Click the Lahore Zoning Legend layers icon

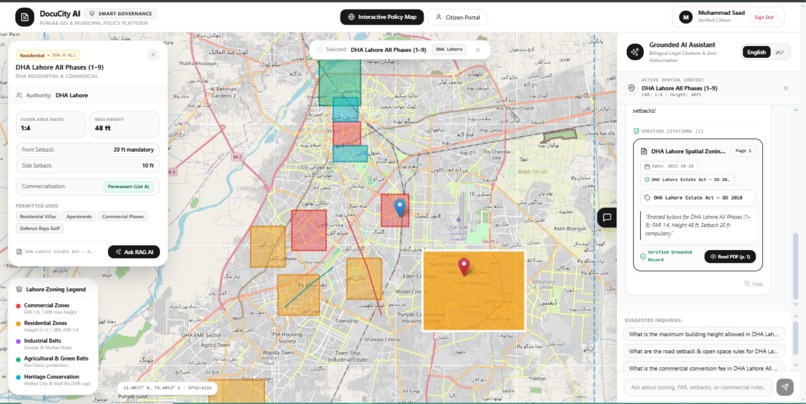click(19, 289)
